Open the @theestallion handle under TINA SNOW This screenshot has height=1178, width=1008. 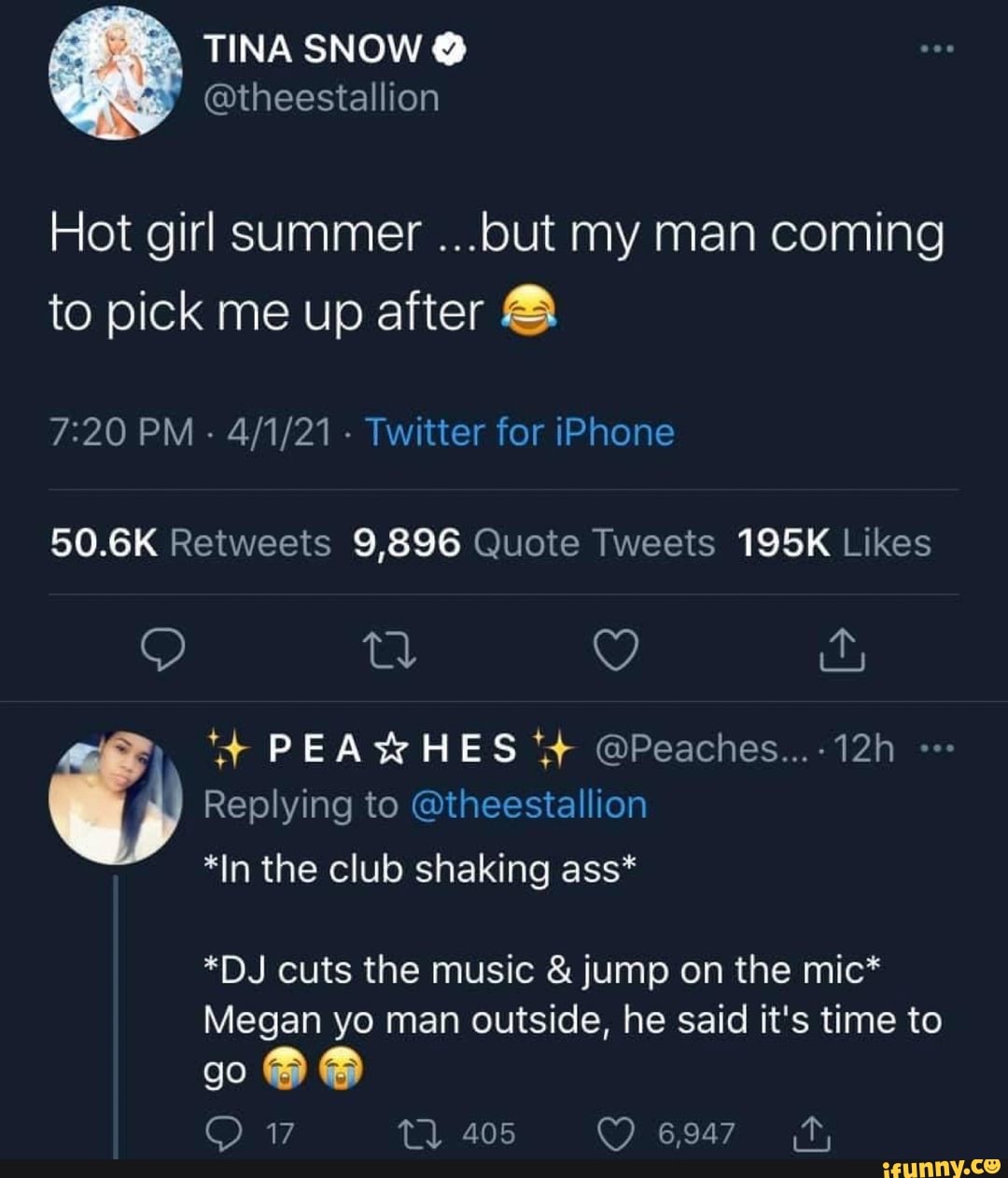point(321,97)
